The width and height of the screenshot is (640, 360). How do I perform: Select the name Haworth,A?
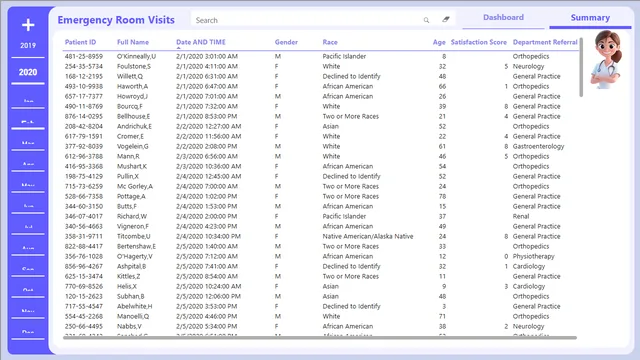[133, 86]
